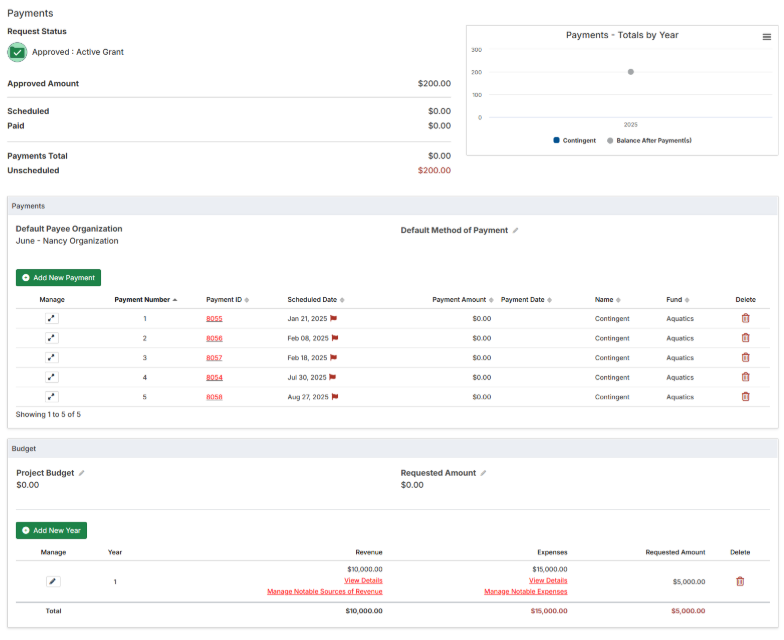The height and width of the screenshot is (640, 784).
Task: Open payment ID 8057 link
Action: coord(214,358)
